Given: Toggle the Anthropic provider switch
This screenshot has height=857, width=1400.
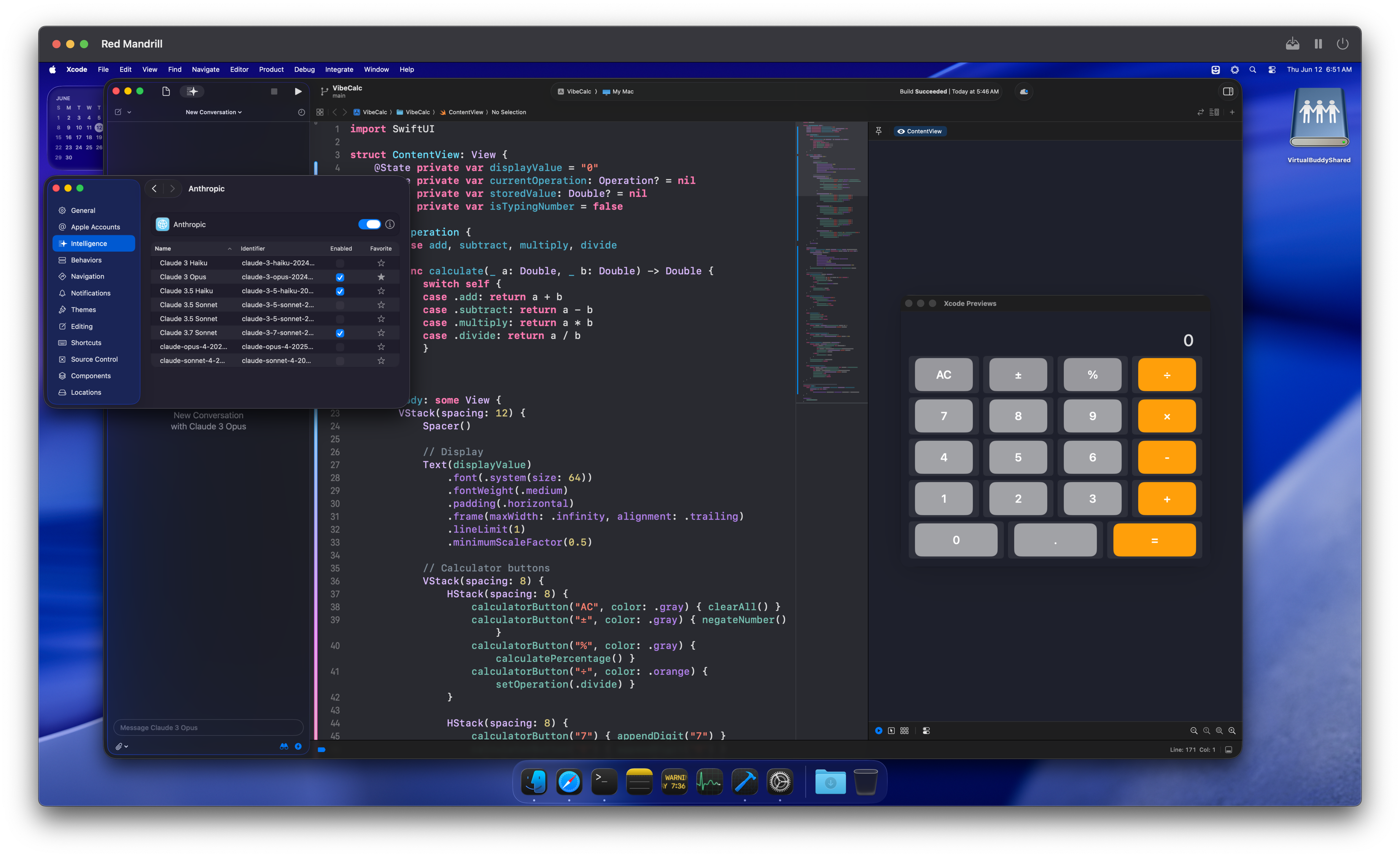Looking at the screenshot, I should pos(369,224).
